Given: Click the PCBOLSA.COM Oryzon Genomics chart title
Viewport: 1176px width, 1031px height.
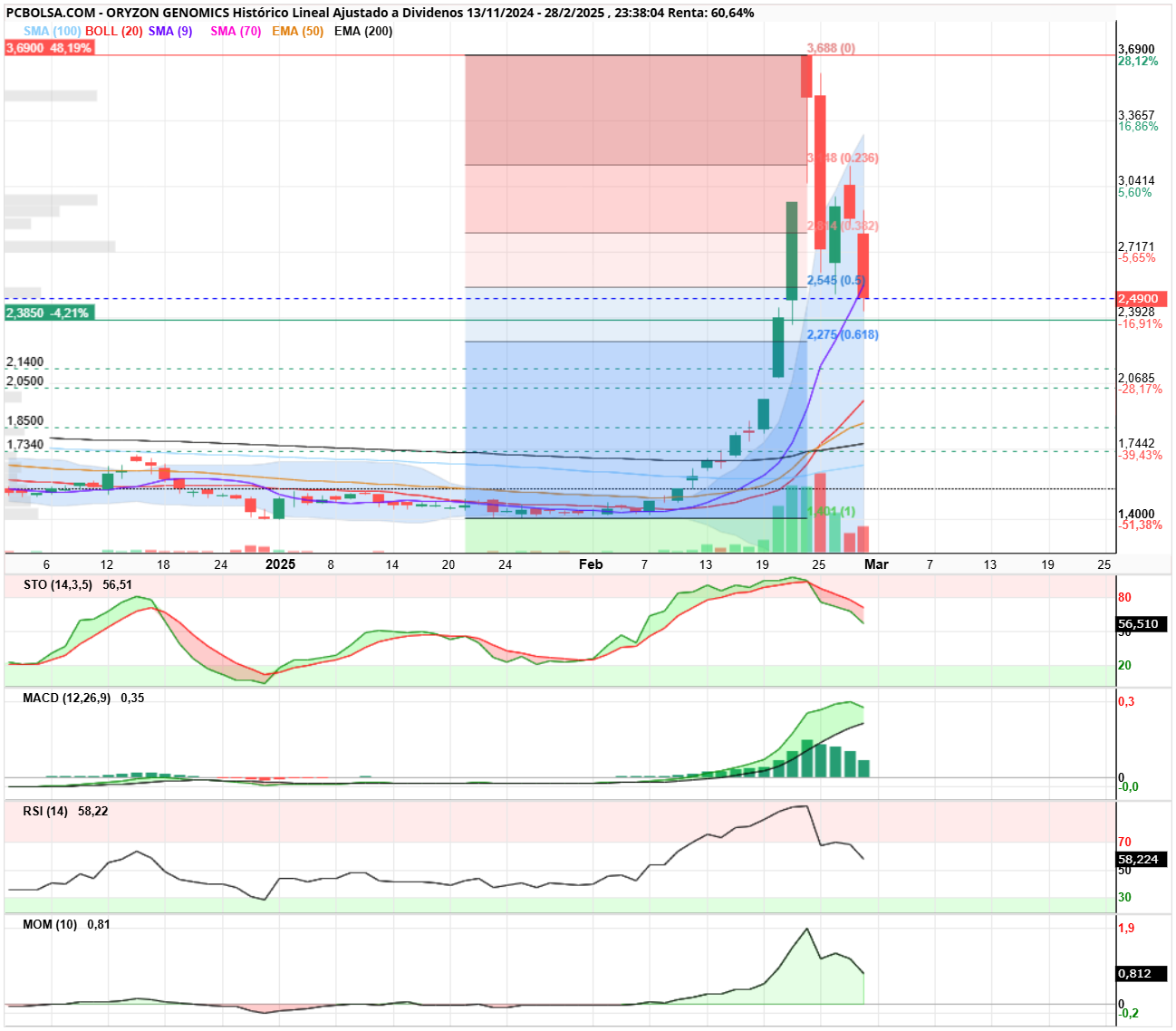Looking at the screenshot, I should click(x=380, y=13).
